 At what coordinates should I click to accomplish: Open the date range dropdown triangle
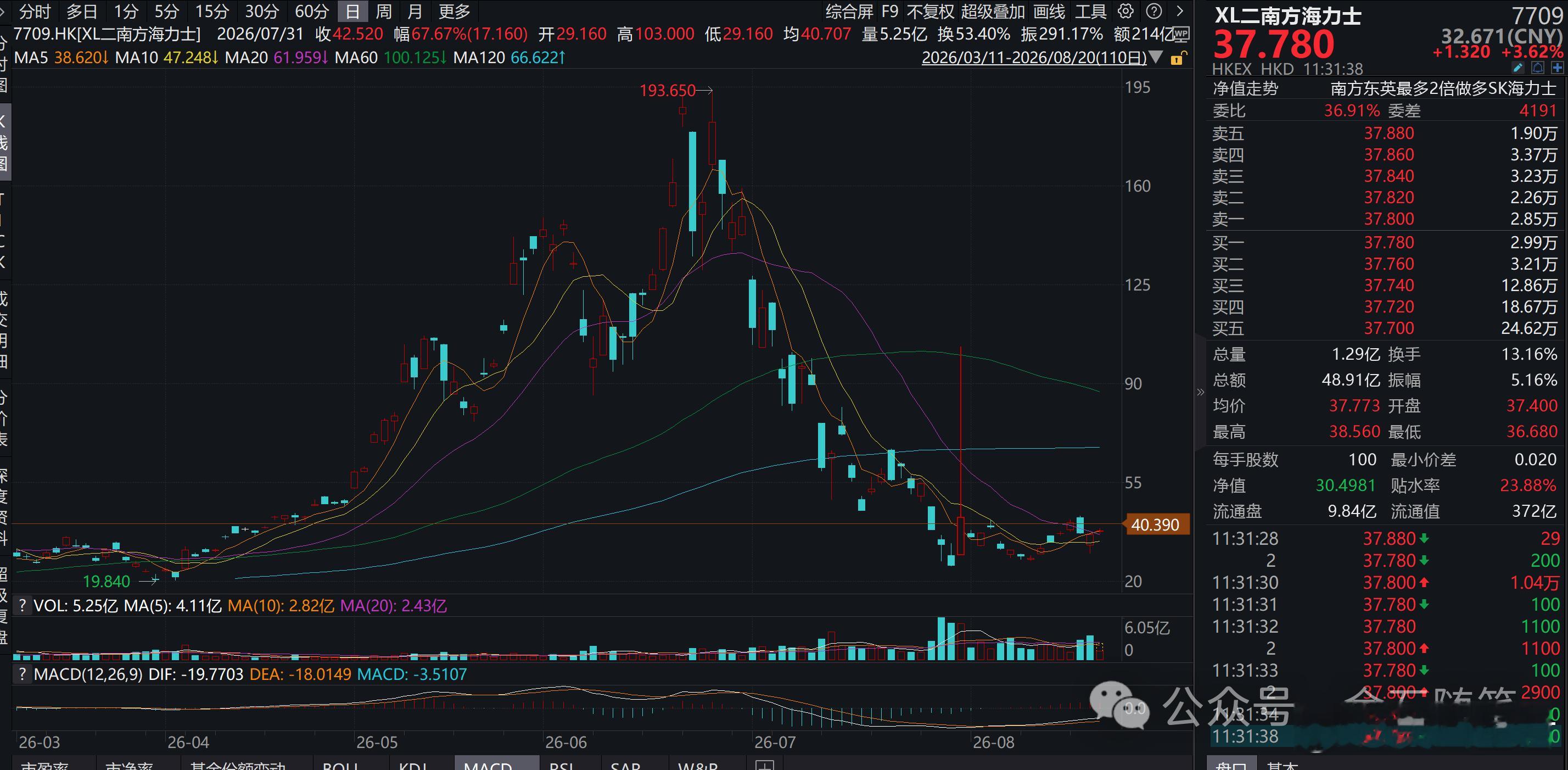point(1157,58)
